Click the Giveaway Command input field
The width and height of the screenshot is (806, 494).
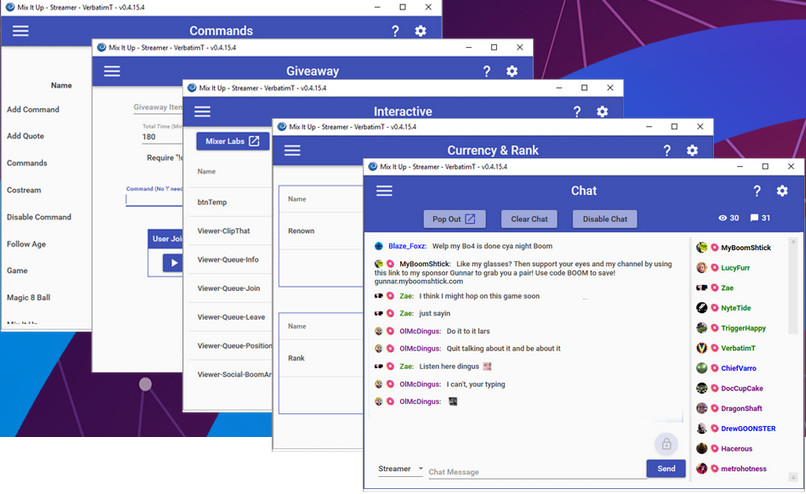154,199
